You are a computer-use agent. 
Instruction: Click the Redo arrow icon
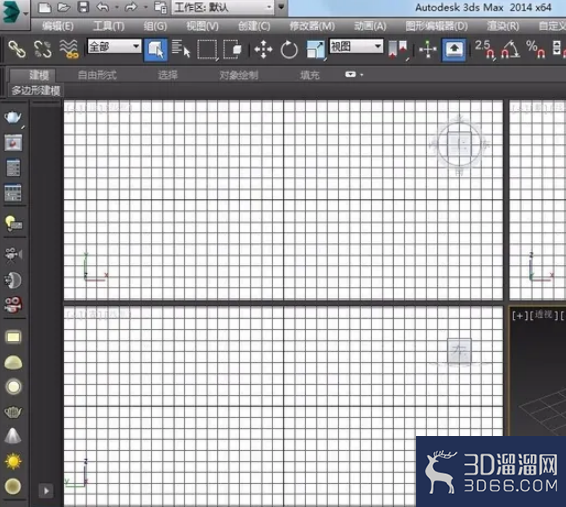click(x=131, y=7)
